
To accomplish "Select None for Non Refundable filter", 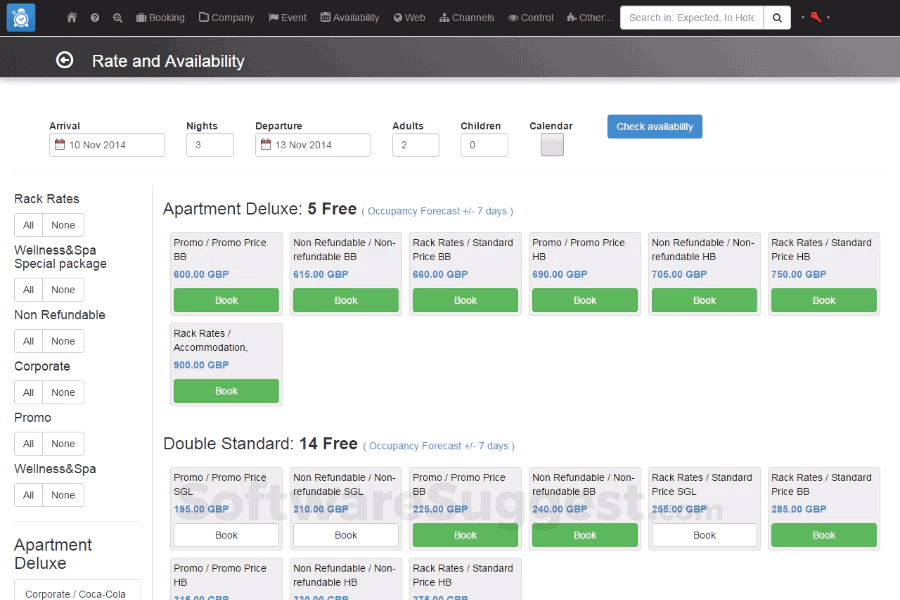I will [x=63, y=341].
